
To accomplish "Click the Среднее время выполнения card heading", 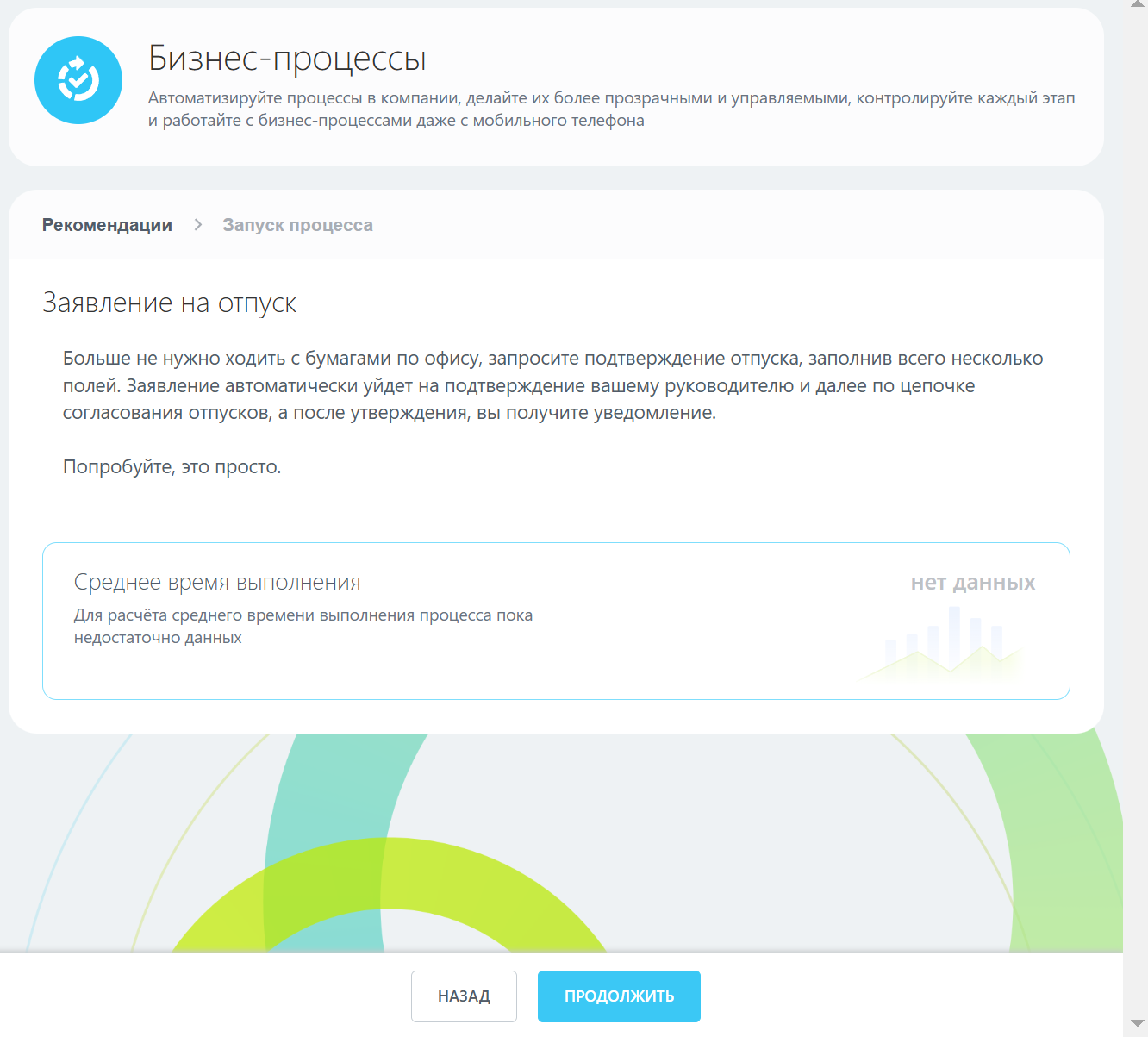I will pyautogui.click(x=217, y=583).
